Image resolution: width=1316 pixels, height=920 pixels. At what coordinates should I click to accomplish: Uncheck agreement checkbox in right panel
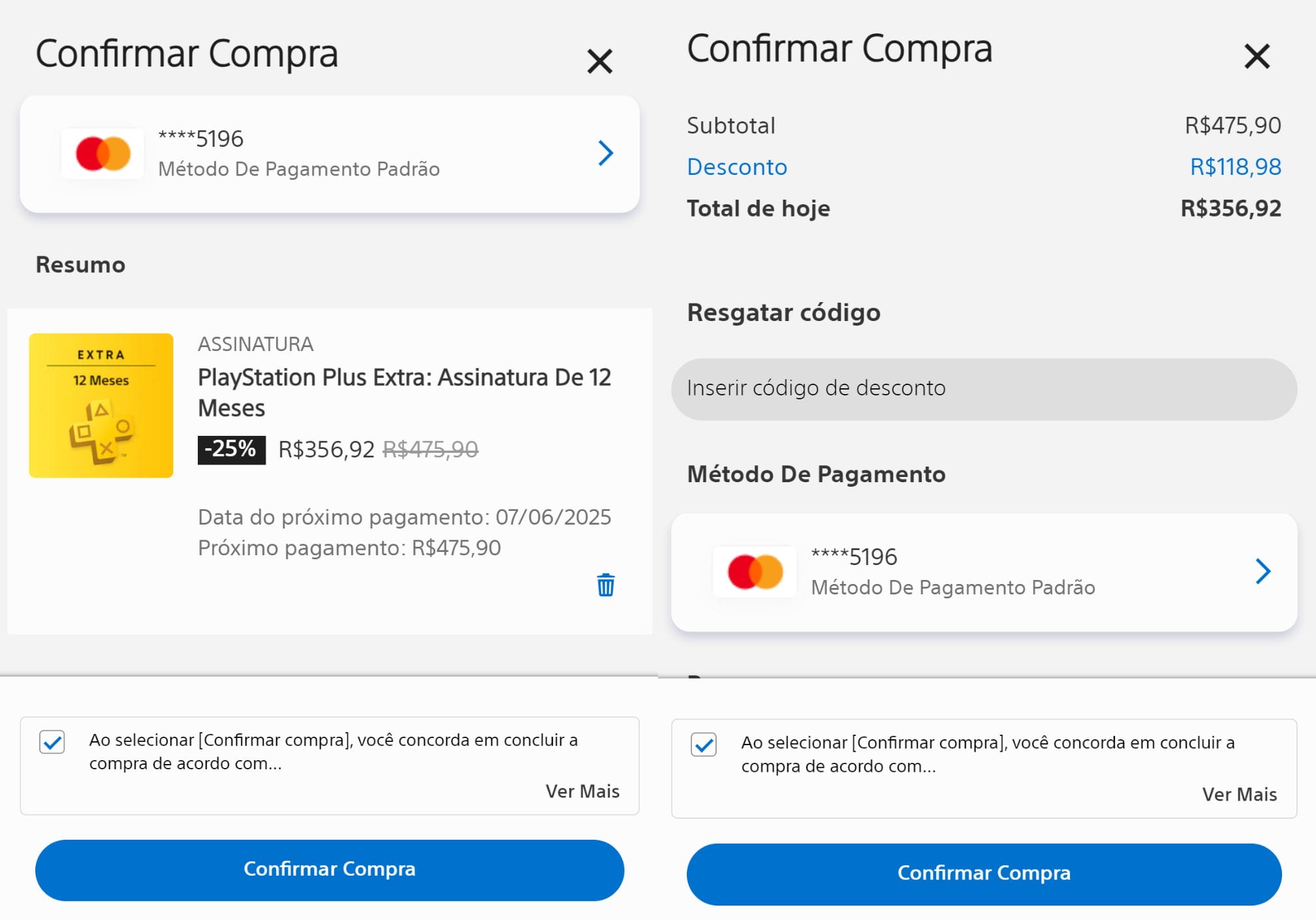pyautogui.click(x=704, y=744)
